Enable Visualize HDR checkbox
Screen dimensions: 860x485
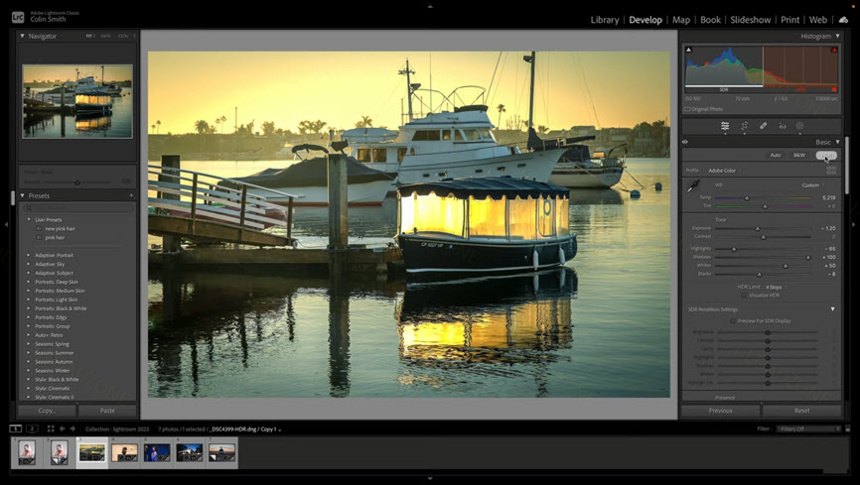pyautogui.click(x=744, y=295)
